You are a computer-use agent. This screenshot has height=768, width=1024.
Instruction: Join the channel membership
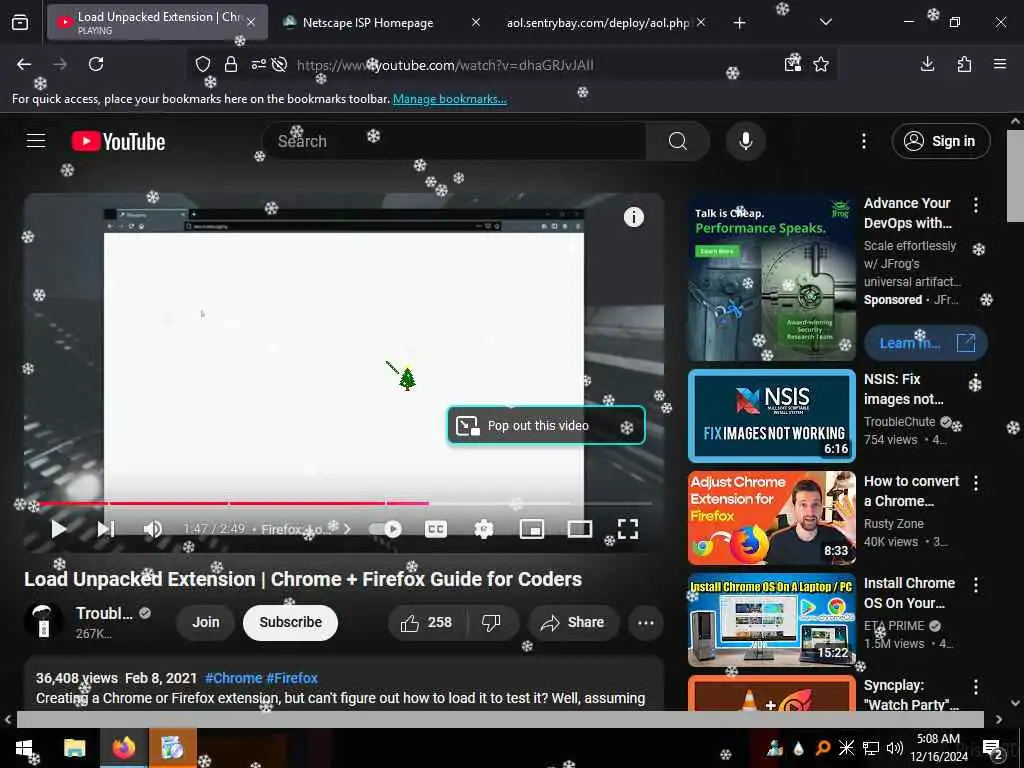[x=205, y=622]
